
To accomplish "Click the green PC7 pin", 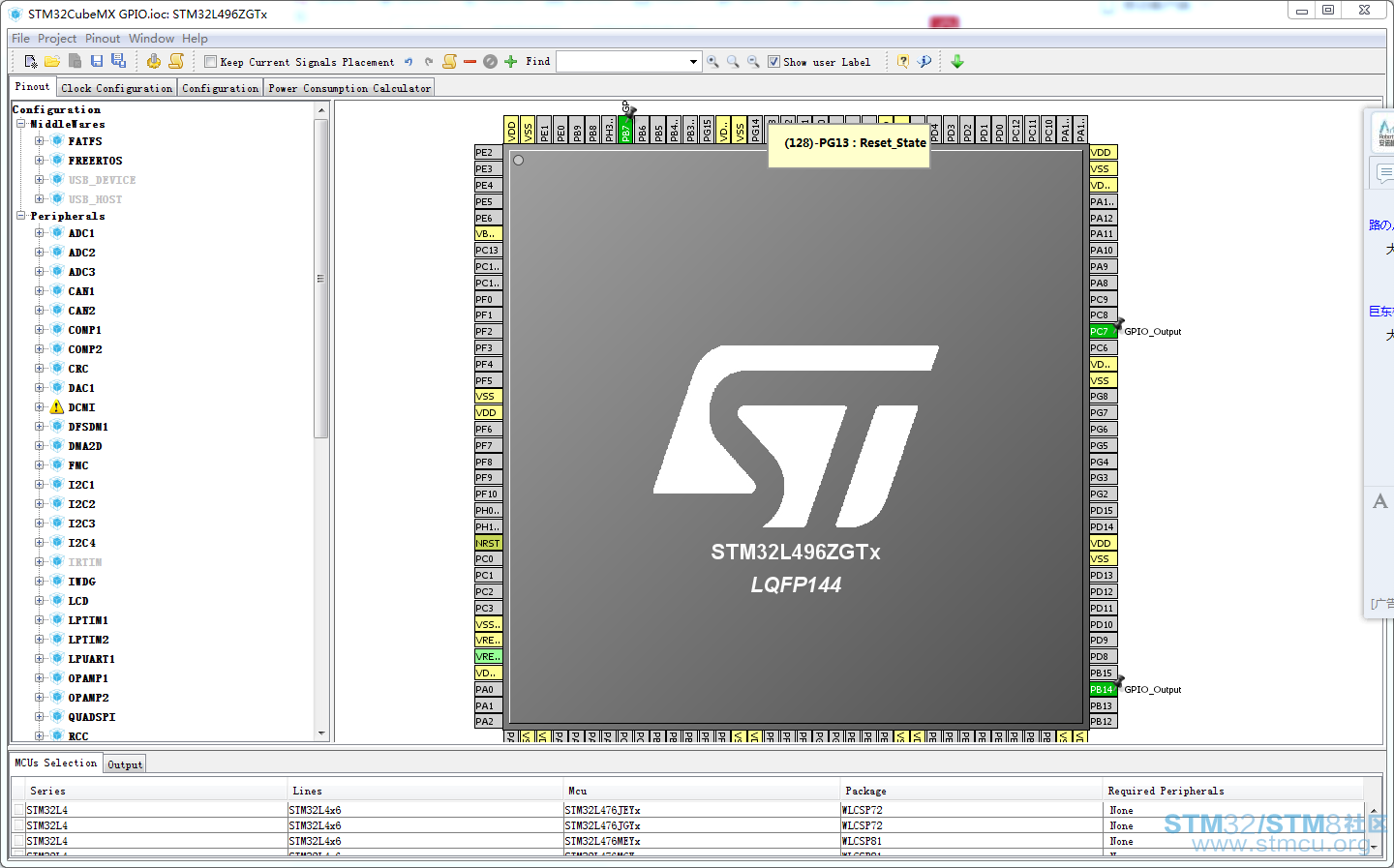I will coord(1103,332).
